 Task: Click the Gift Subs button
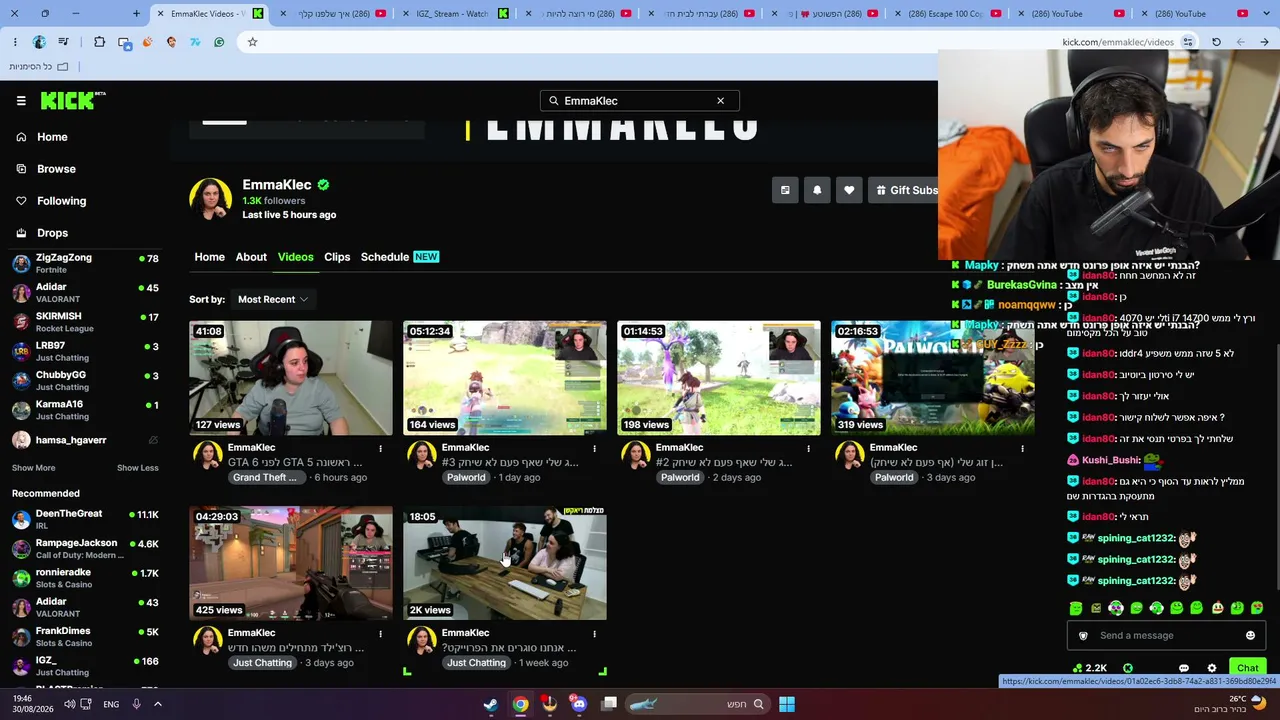(x=904, y=190)
